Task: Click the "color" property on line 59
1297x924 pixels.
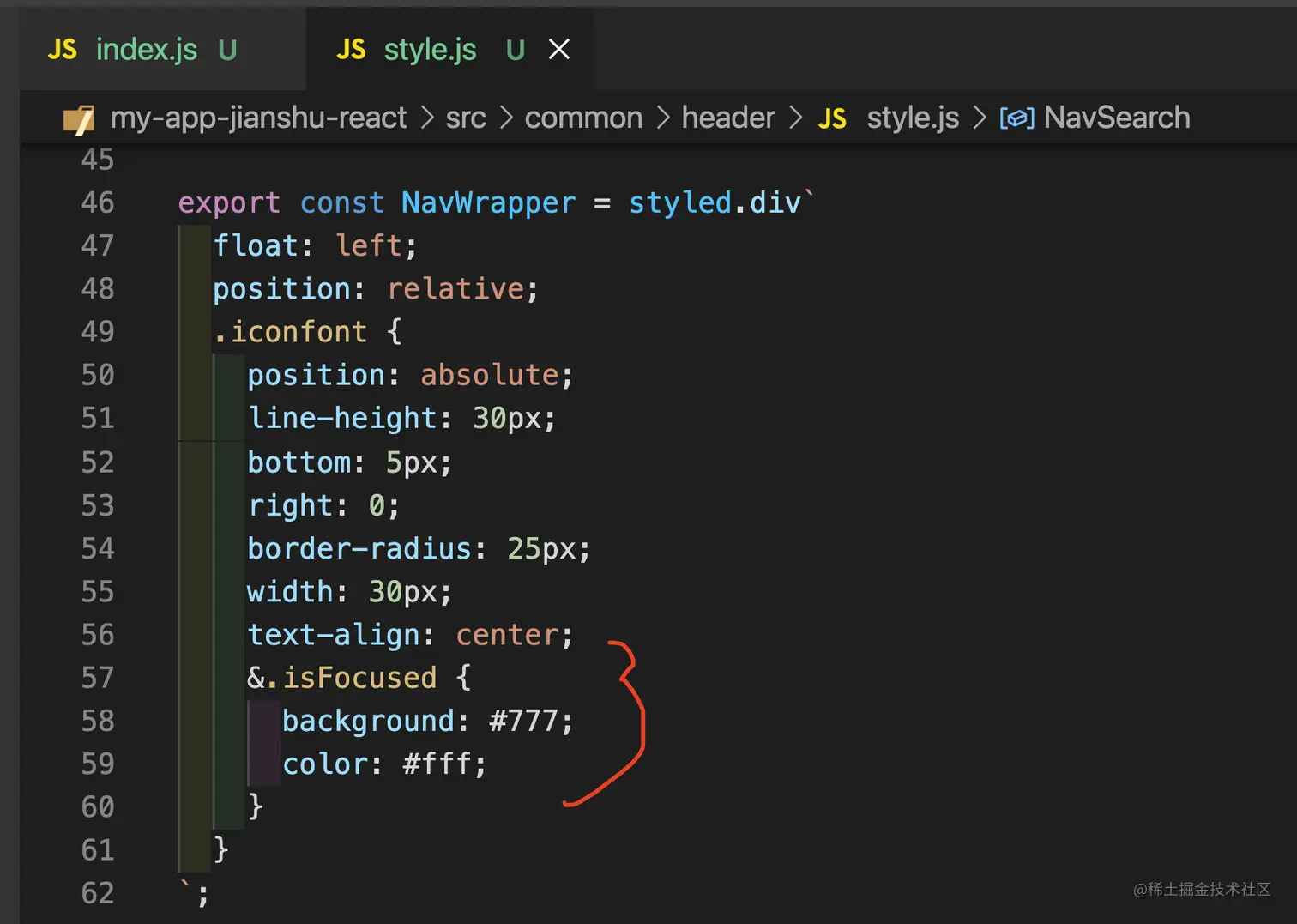Action: 325,764
